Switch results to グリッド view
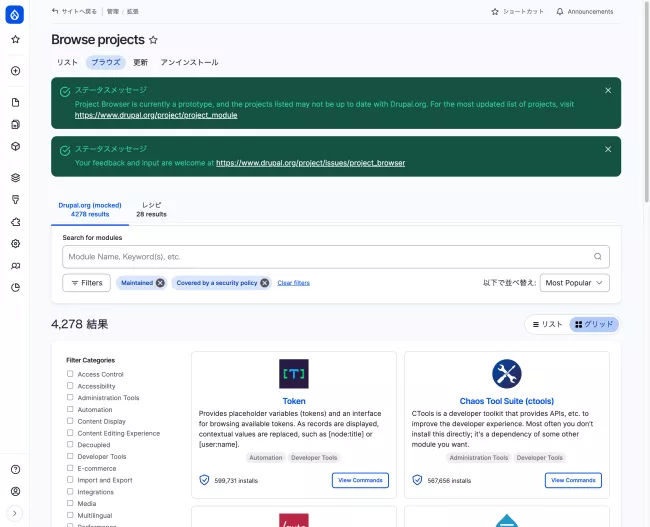Image resolution: width=650 pixels, height=527 pixels. 594,324
